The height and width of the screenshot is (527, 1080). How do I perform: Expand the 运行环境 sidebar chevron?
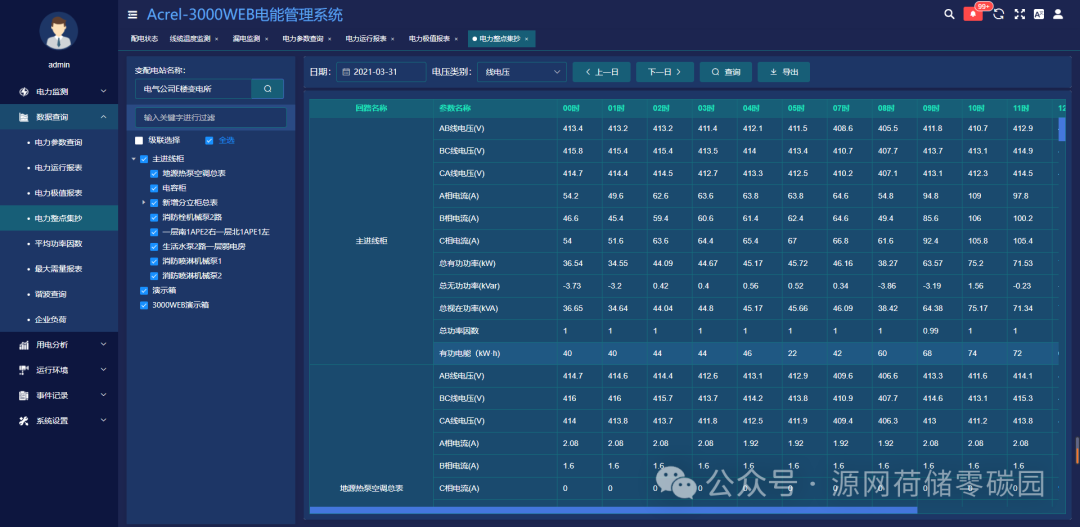point(104,370)
